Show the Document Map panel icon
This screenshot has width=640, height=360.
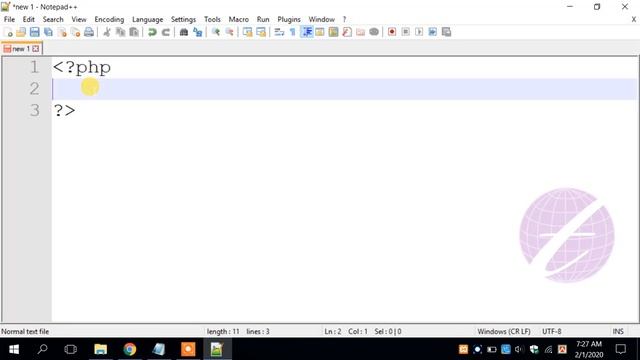click(x=333, y=32)
